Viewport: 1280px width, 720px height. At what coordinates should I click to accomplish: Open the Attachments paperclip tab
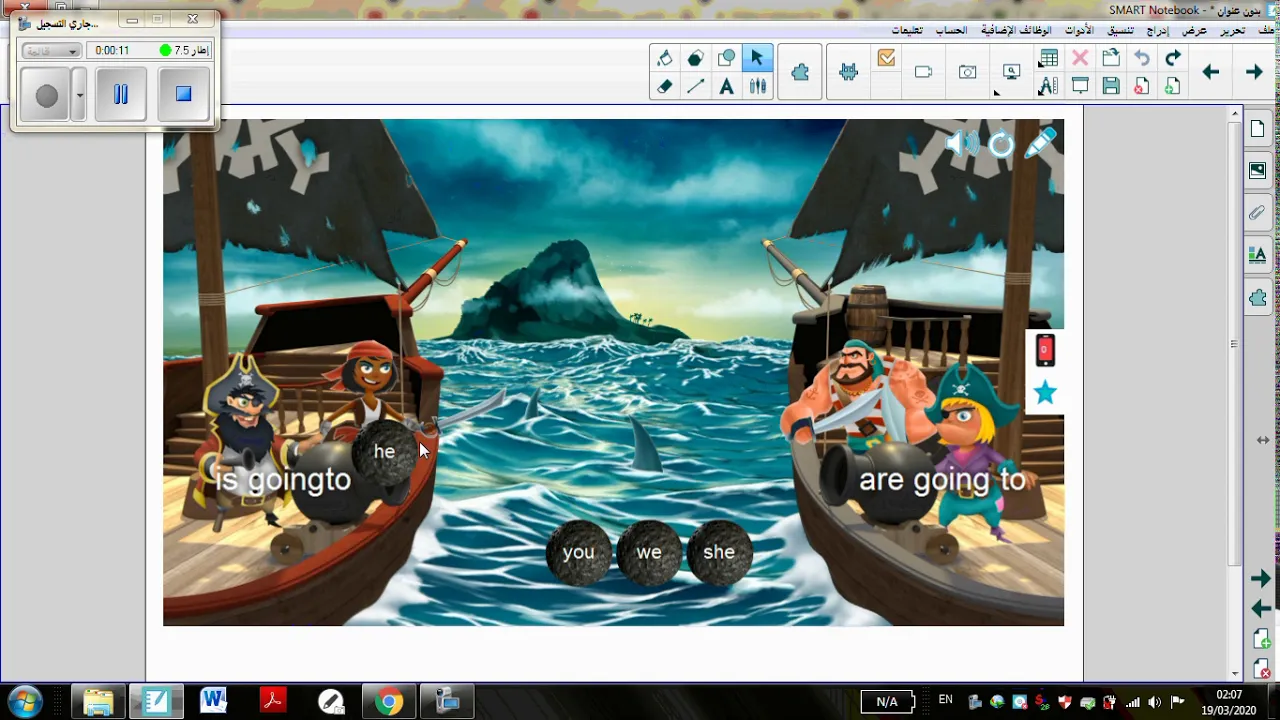[x=1258, y=213]
